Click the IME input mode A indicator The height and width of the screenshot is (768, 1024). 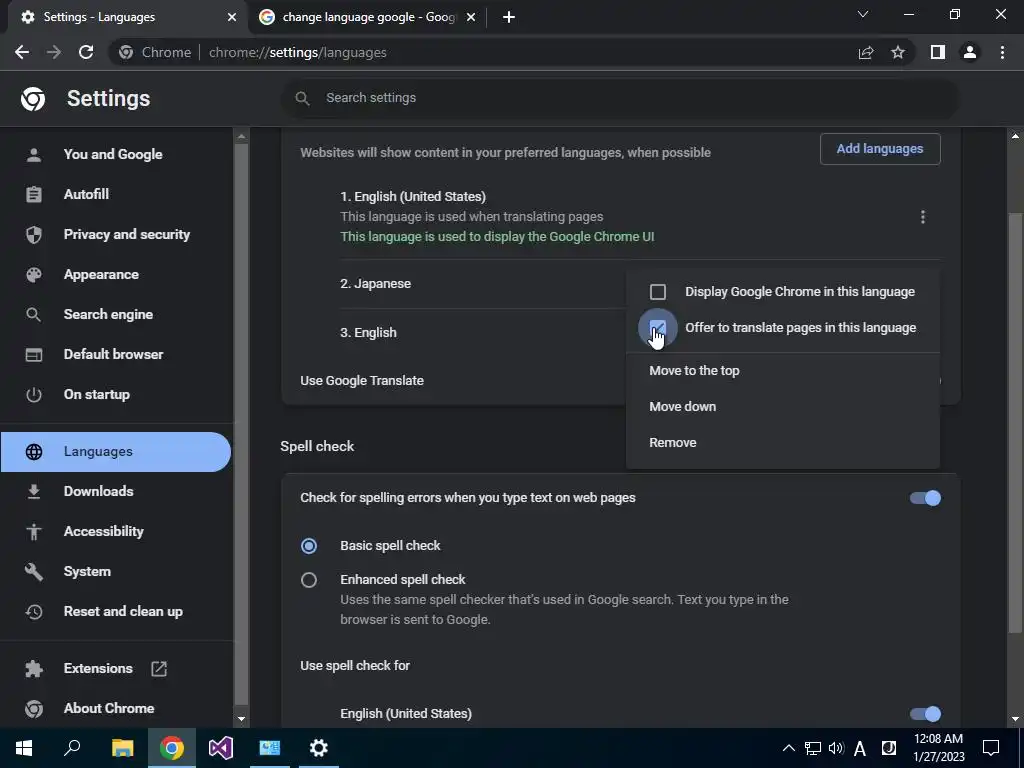tap(859, 748)
